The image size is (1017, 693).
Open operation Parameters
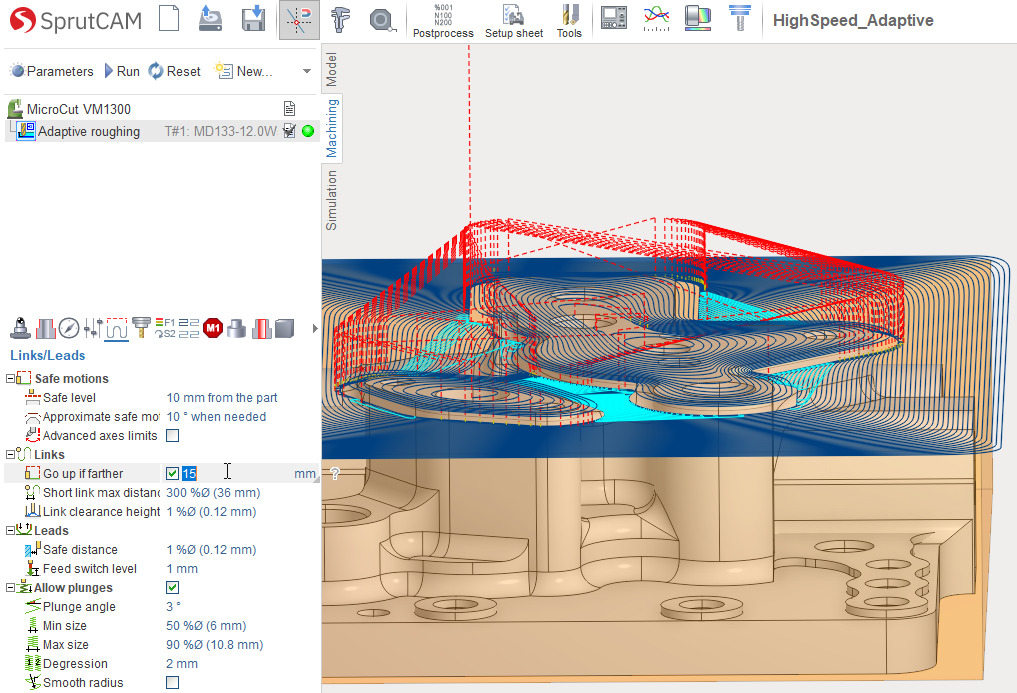pos(52,71)
